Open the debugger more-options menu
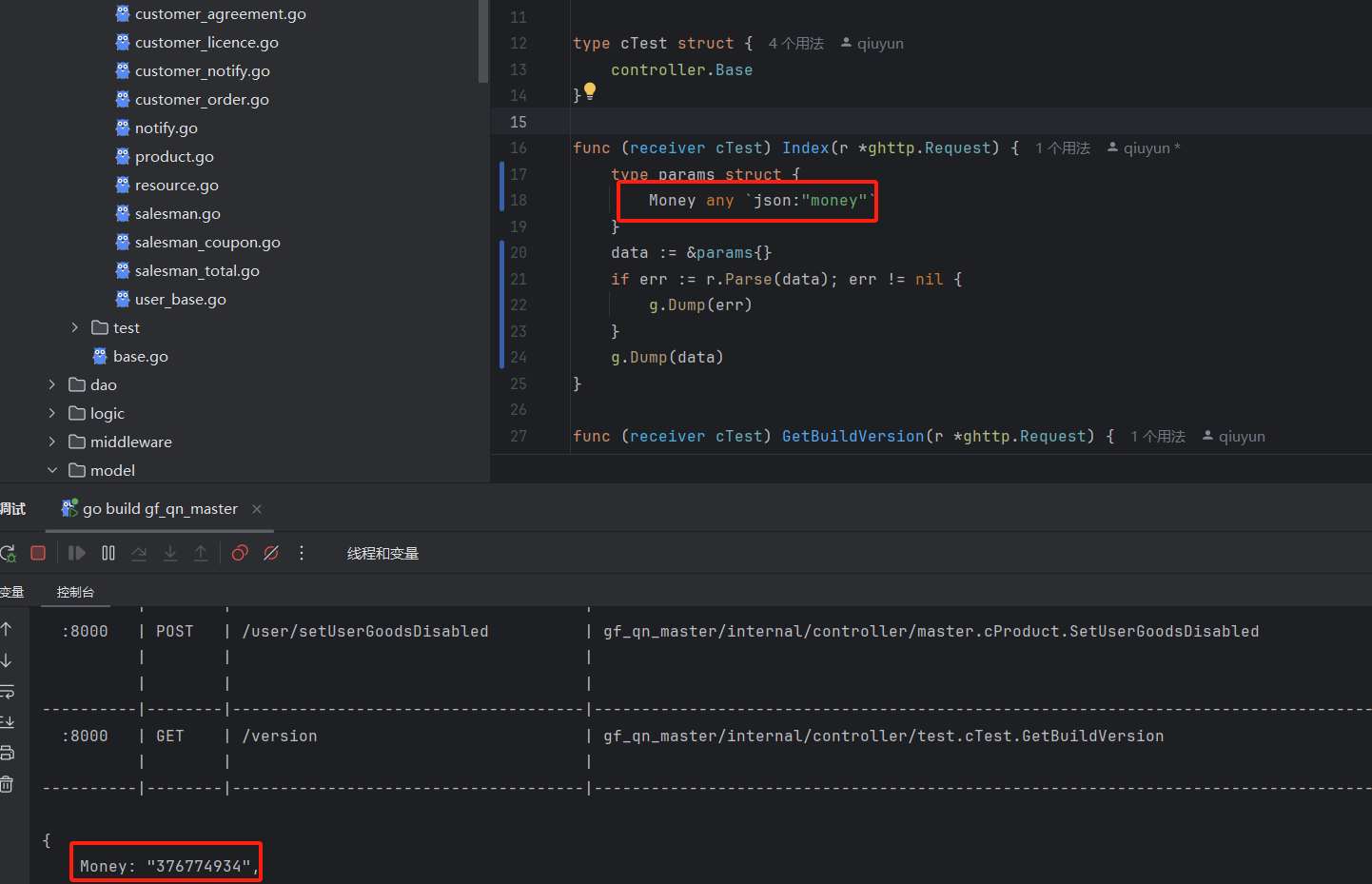This screenshot has width=1372, height=884. 302,553
